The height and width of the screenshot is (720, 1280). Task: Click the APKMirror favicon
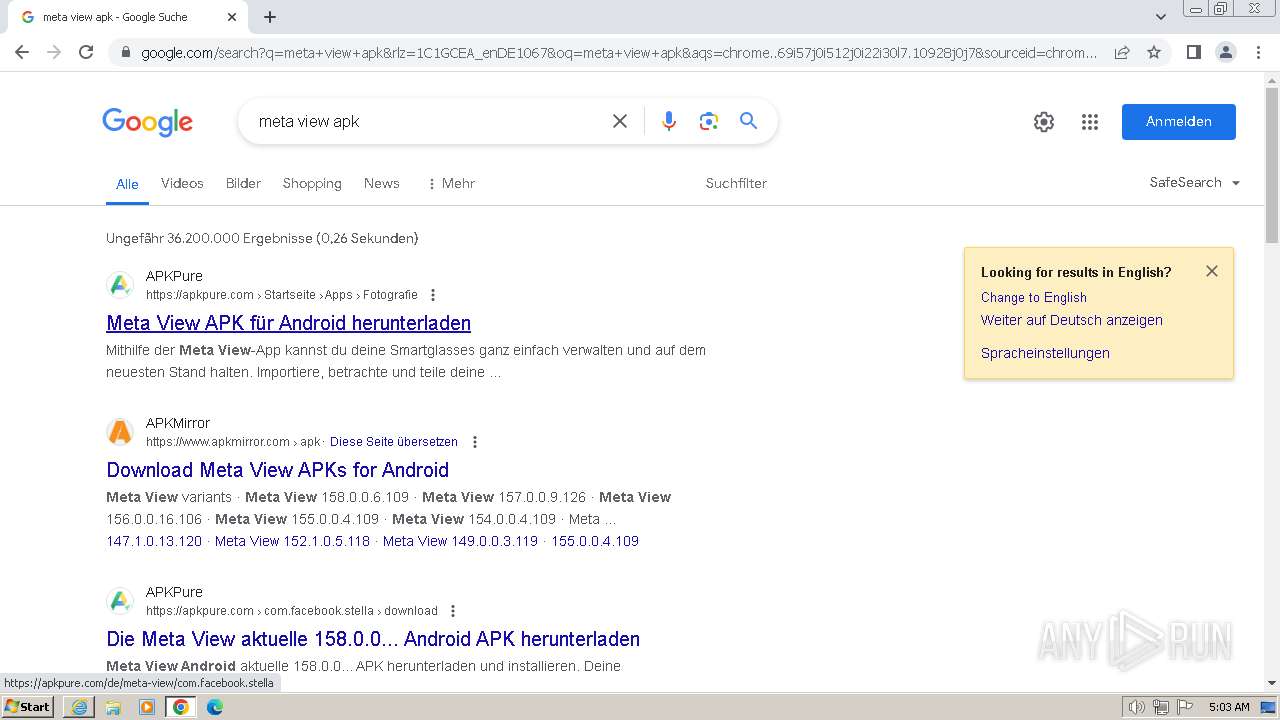pyautogui.click(x=120, y=432)
